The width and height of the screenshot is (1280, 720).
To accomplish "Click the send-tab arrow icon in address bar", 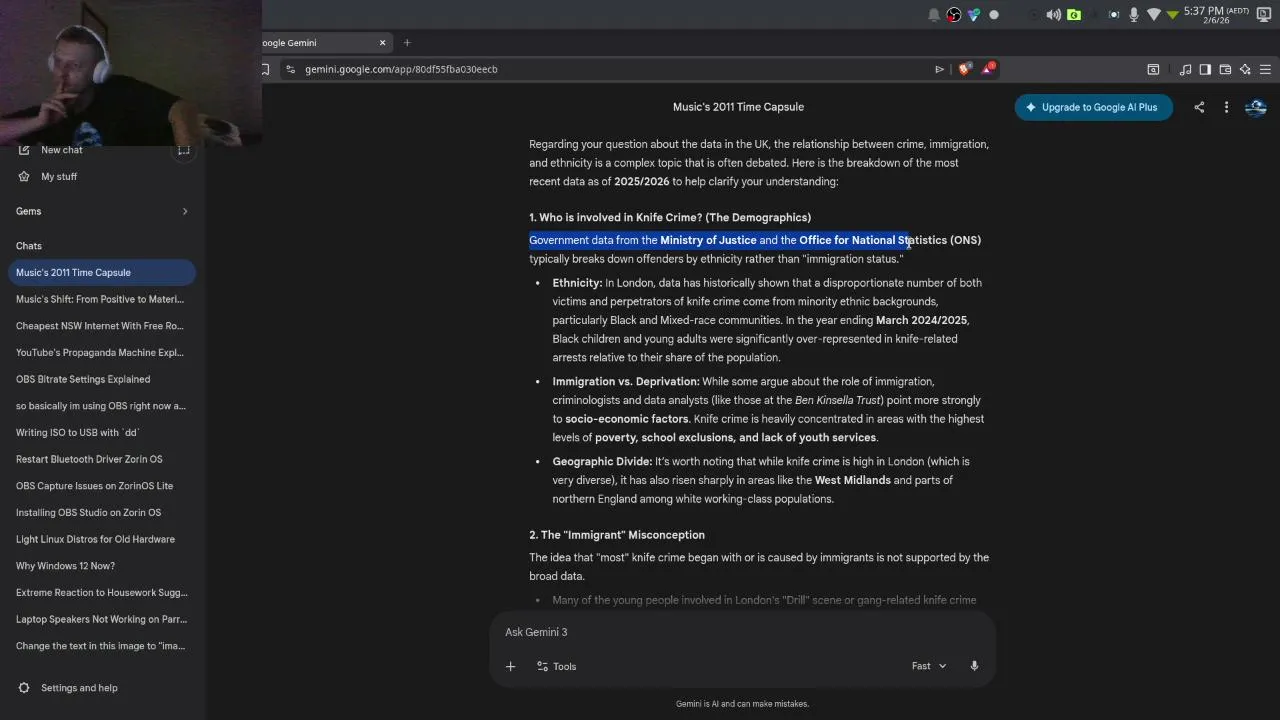I will click(939, 69).
